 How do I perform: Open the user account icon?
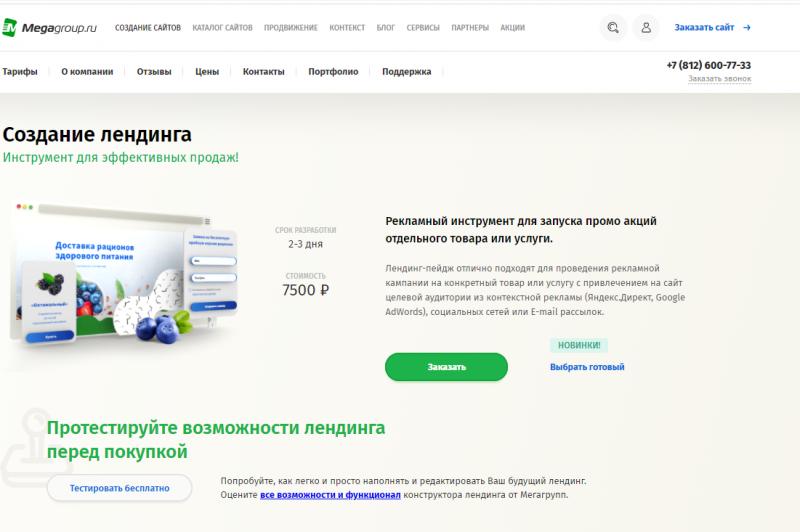646,28
